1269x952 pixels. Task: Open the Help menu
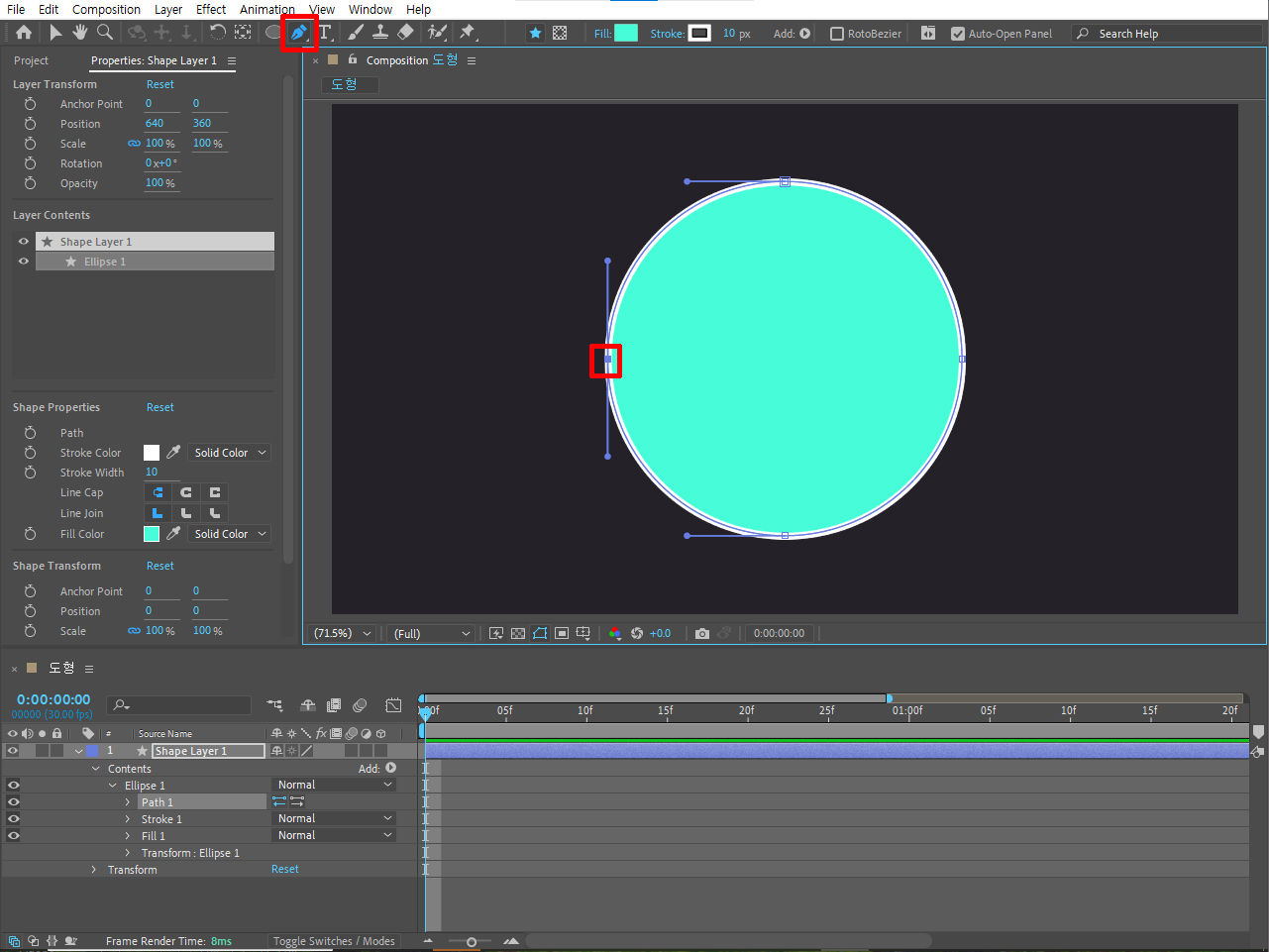coord(419,9)
